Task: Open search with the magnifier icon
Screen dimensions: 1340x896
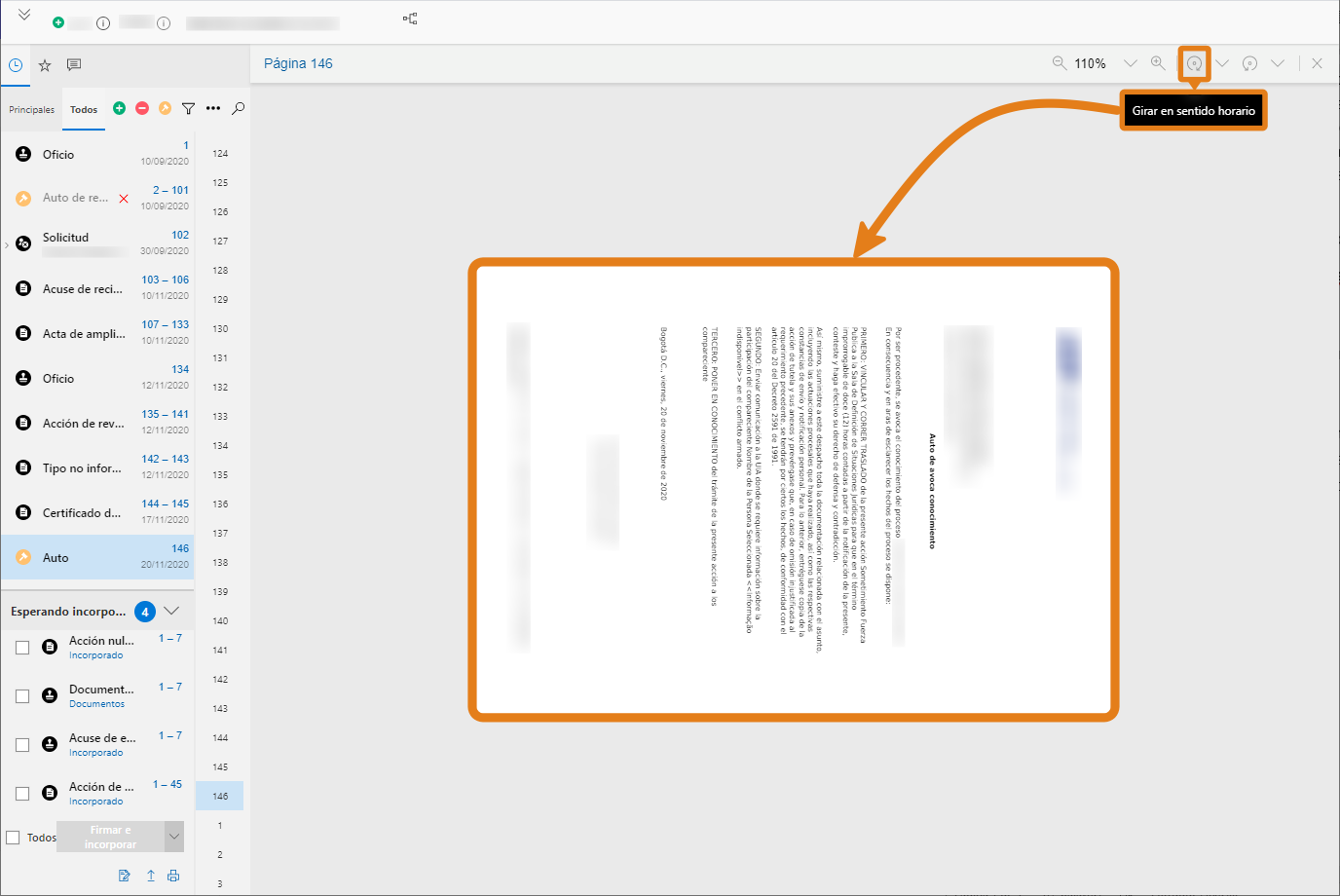Action: [x=238, y=108]
